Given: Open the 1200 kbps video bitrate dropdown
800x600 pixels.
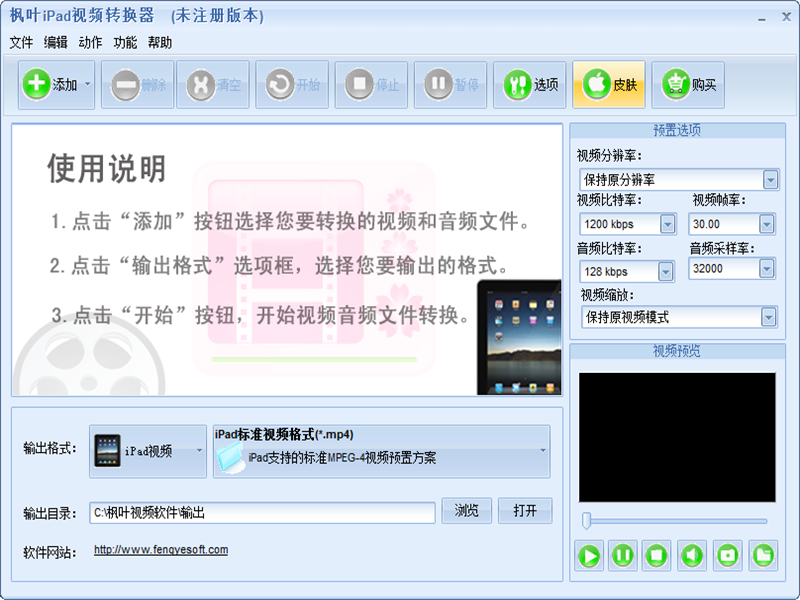Looking at the screenshot, I should point(667,224).
